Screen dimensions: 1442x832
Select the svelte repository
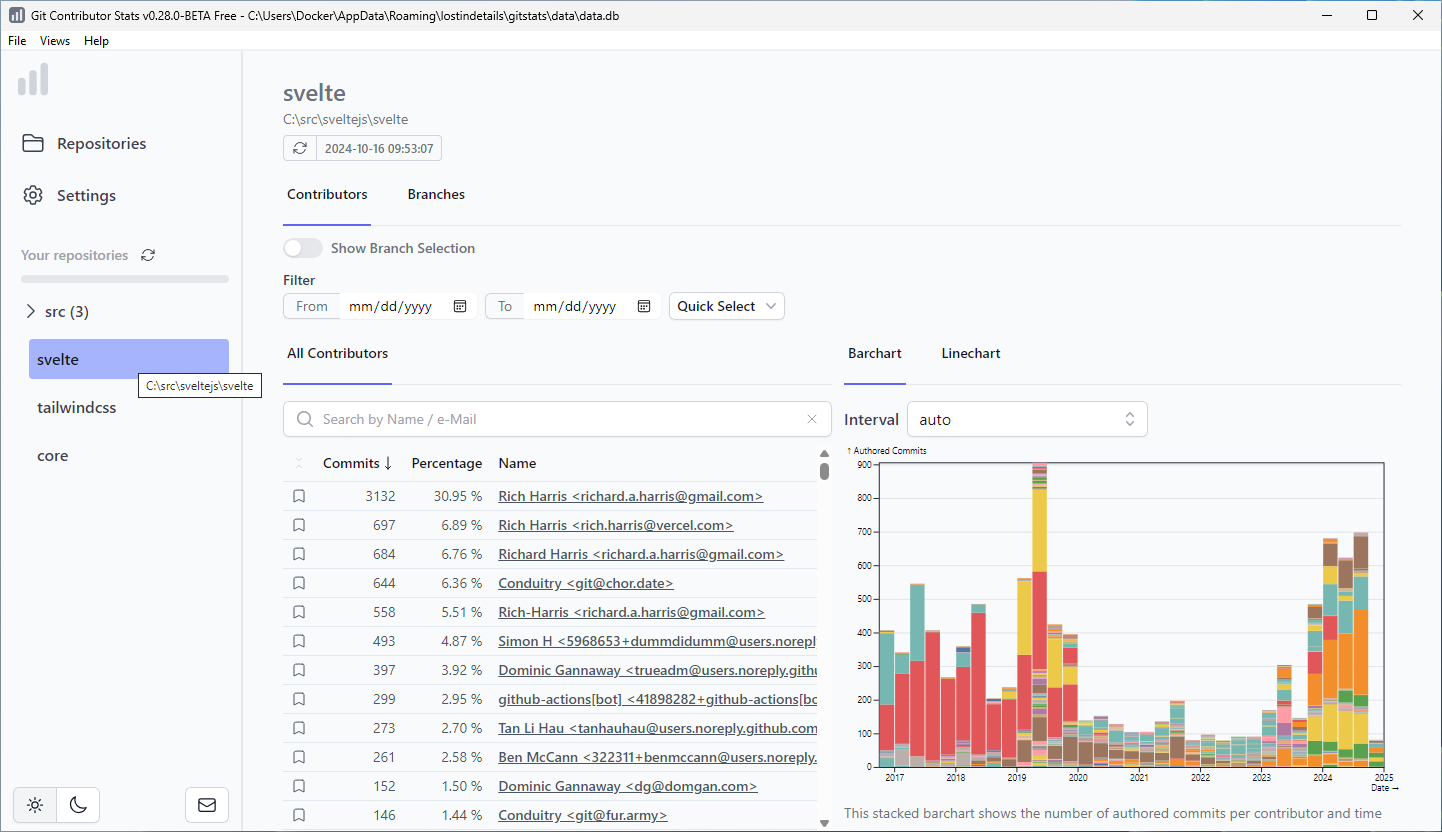[x=129, y=359]
